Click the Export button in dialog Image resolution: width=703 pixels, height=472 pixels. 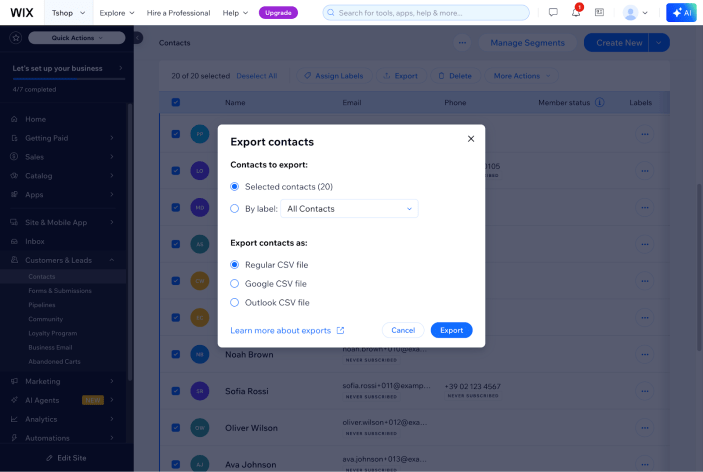(x=451, y=330)
